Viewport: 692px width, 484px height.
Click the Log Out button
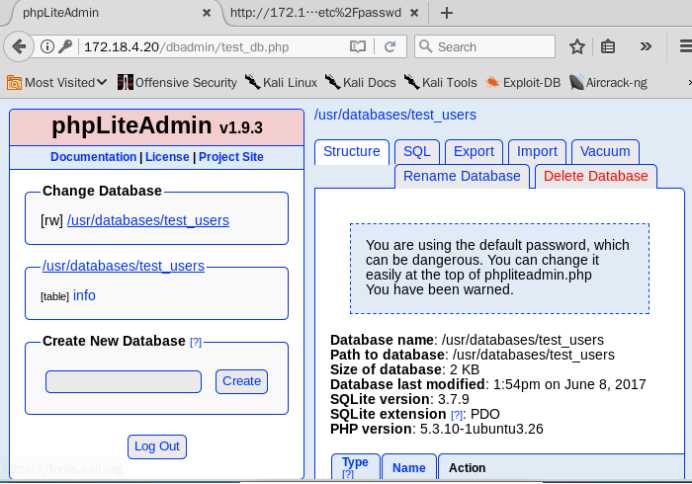(157, 446)
